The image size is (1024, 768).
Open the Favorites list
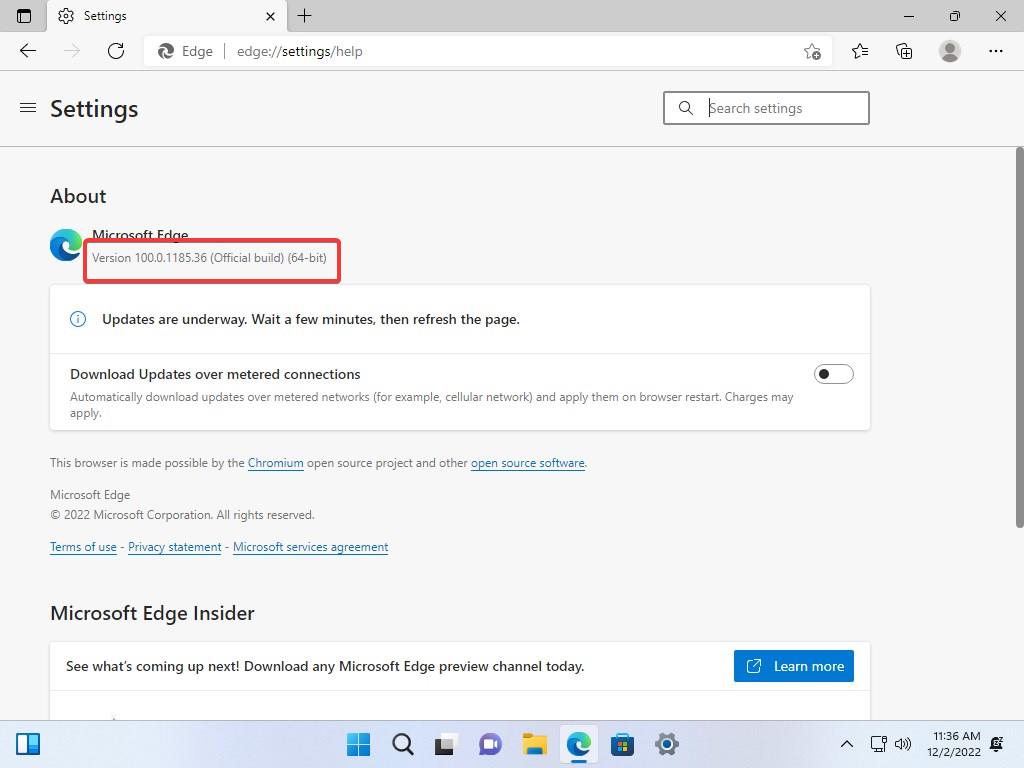coord(859,51)
